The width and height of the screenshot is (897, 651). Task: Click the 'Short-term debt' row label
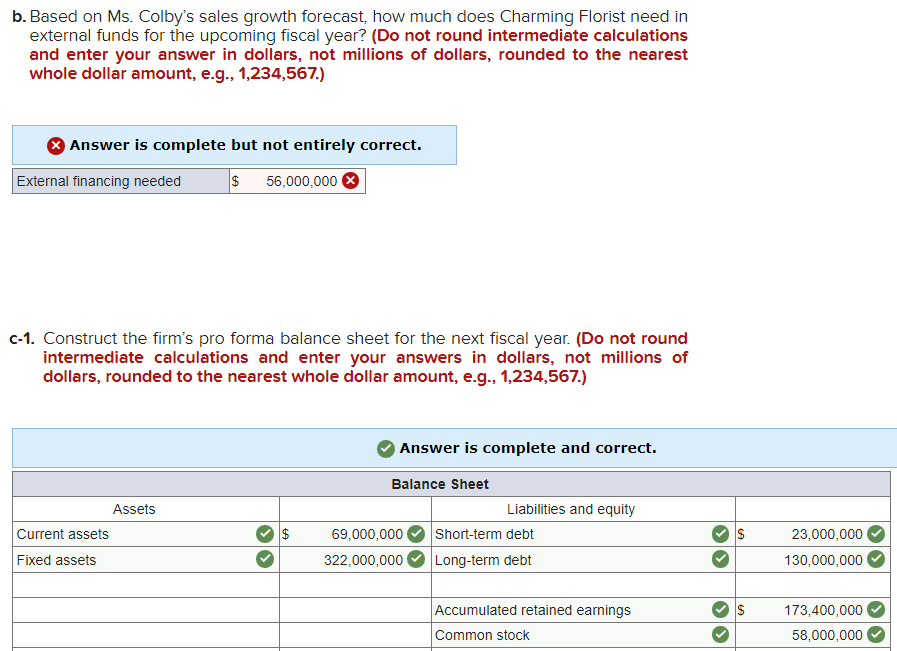(484, 534)
